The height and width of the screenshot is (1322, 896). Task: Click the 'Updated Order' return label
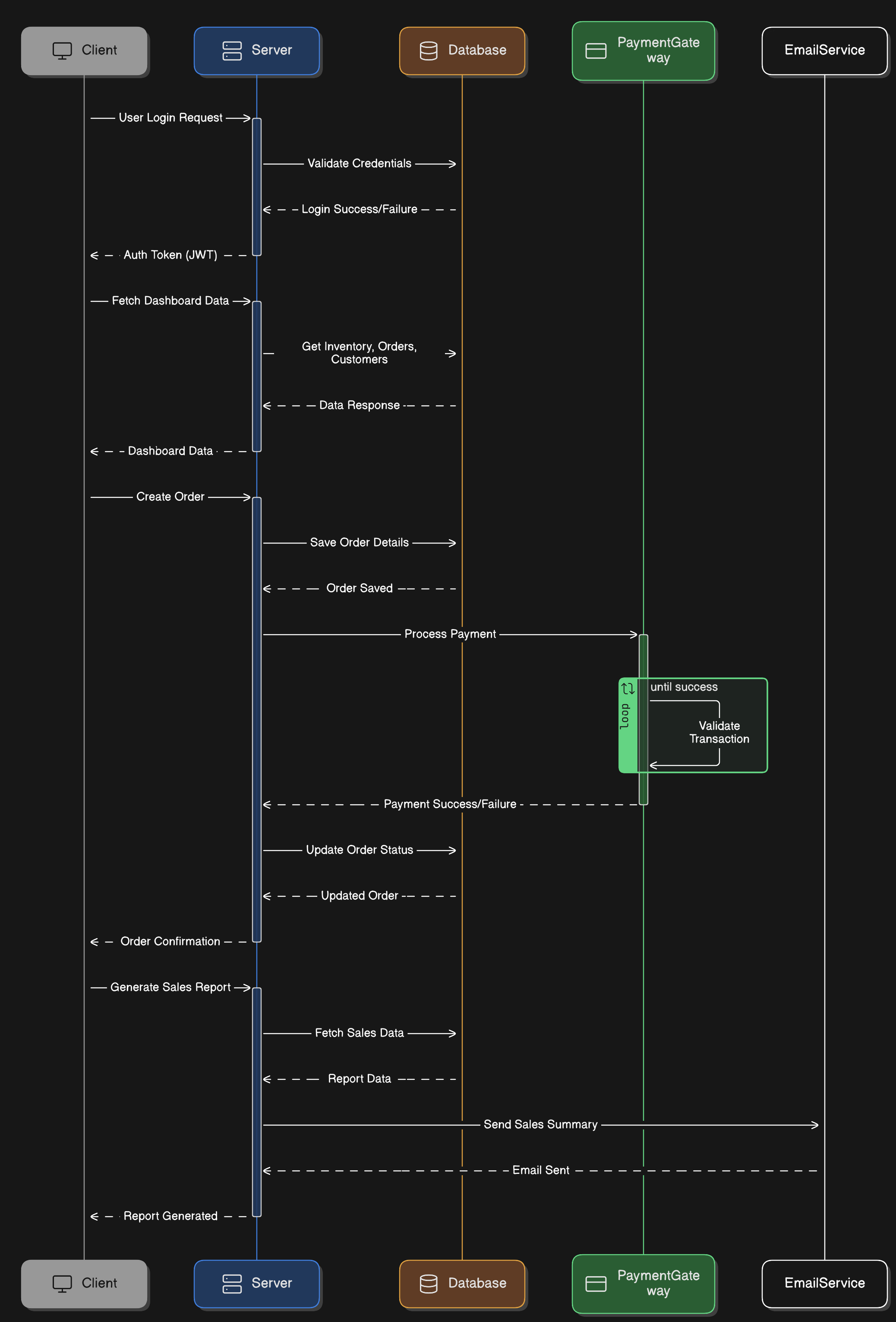coord(360,895)
